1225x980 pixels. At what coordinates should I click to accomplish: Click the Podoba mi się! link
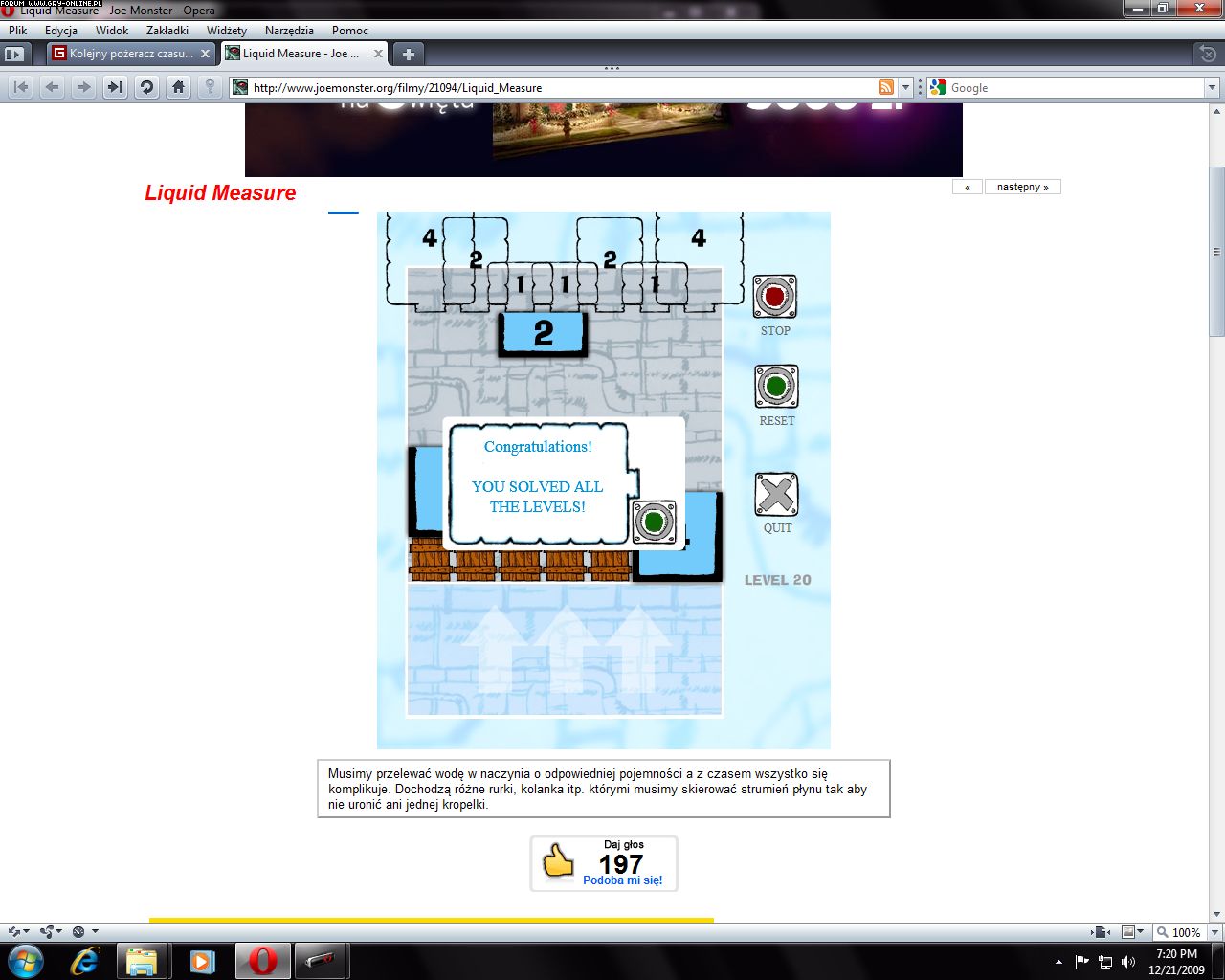(622, 880)
